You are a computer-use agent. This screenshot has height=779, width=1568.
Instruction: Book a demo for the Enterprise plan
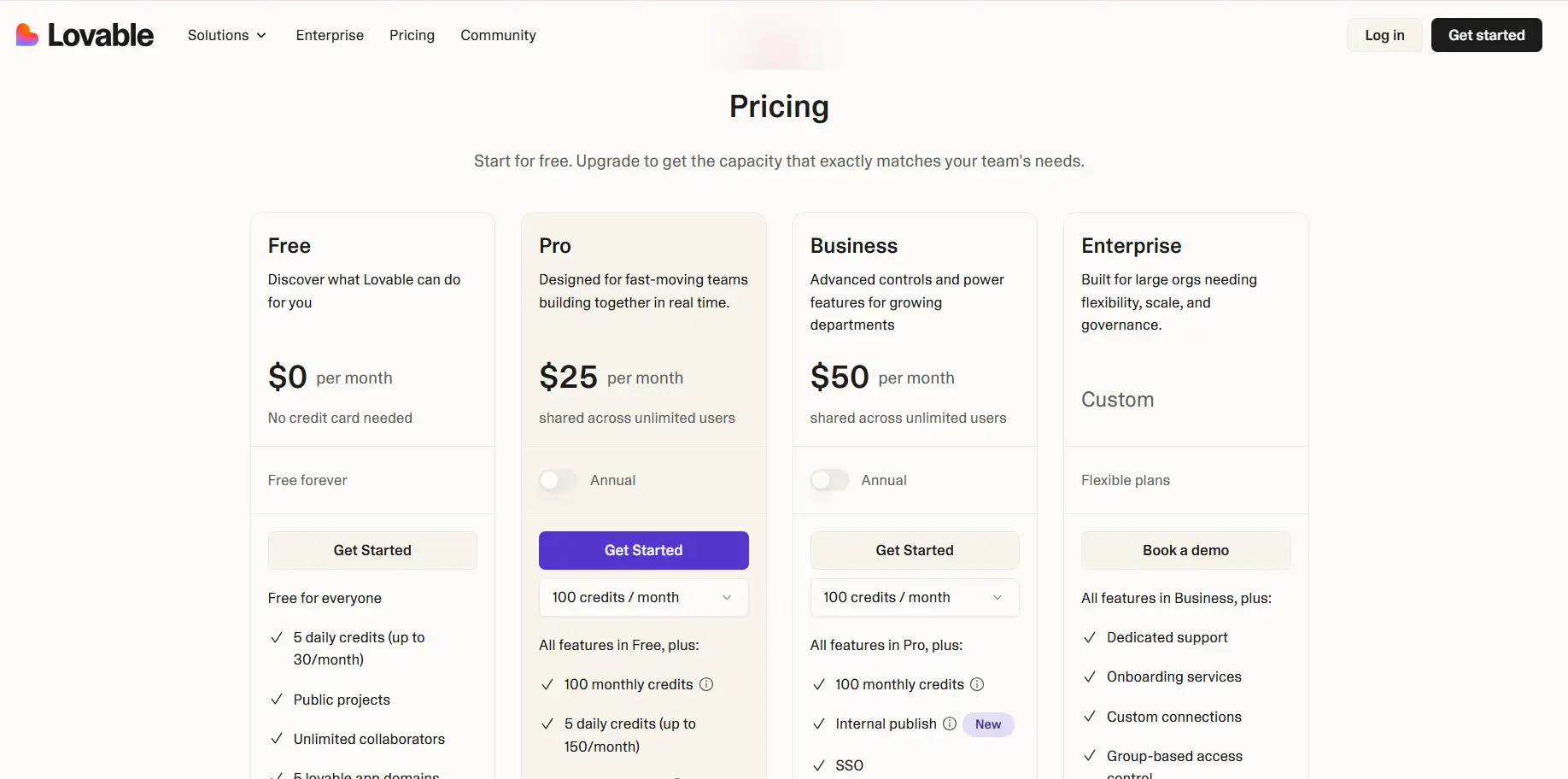tap(1185, 550)
